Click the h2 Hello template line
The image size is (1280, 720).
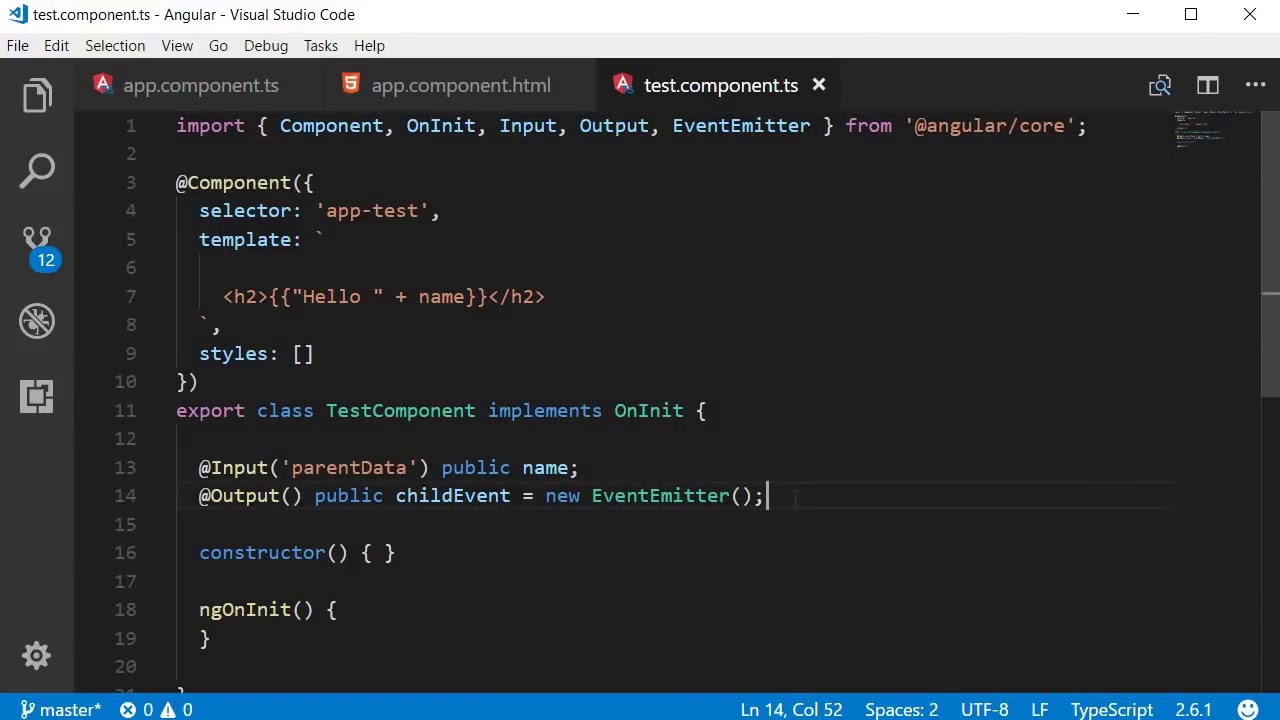pyautogui.click(x=384, y=297)
